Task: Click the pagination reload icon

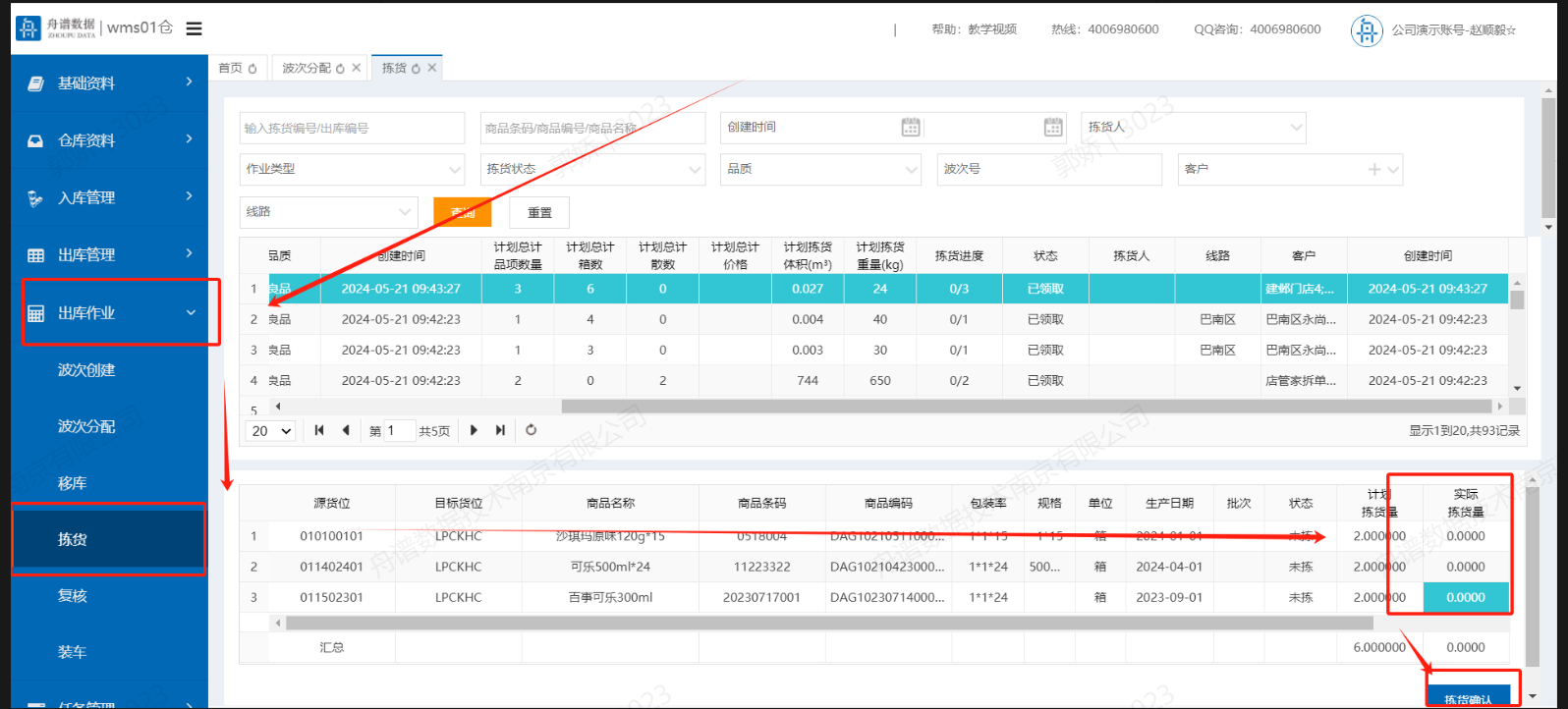Action: [532, 430]
